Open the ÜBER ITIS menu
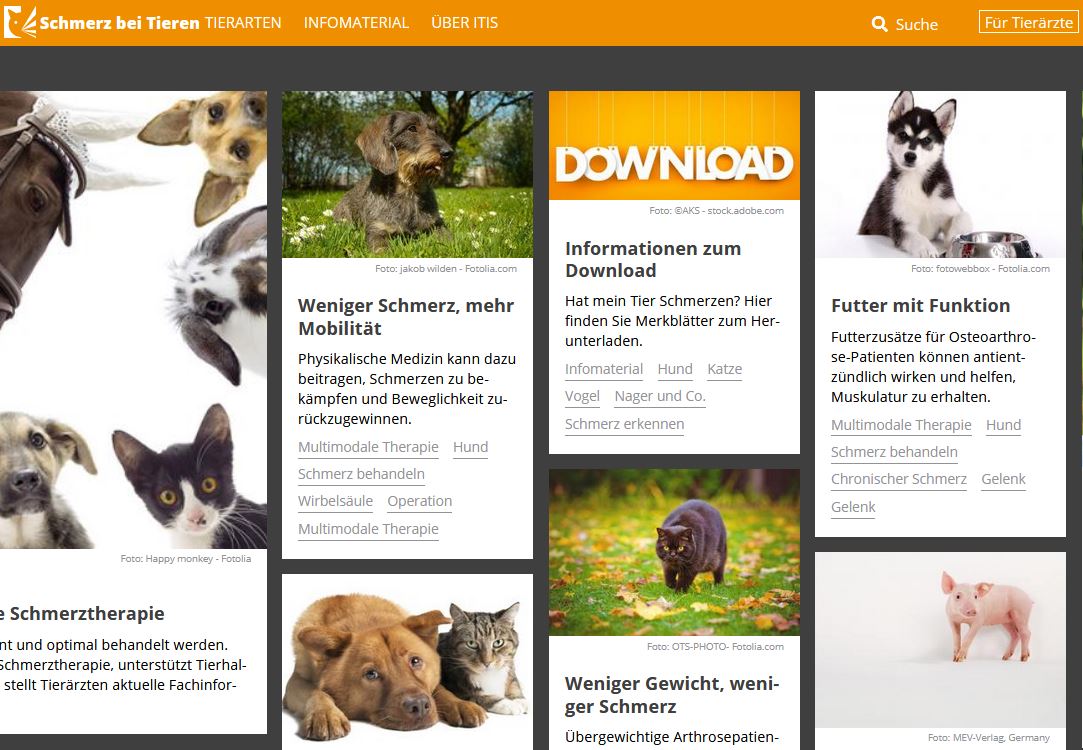Image resolution: width=1083 pixels, height=750 pixels. click(464, 22)
